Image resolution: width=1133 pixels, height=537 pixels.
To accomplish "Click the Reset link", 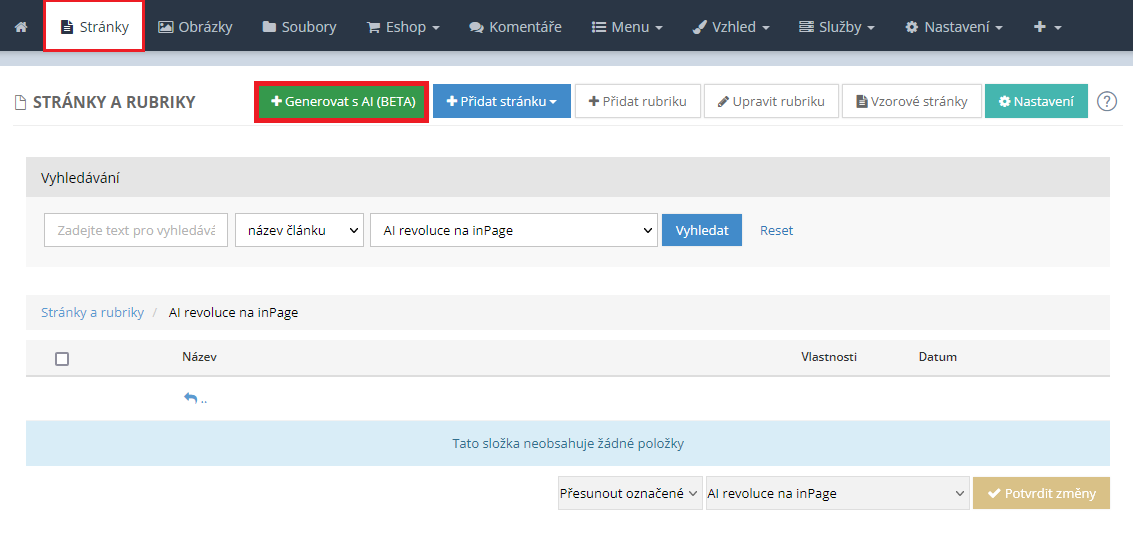I will [x=776, y=230].
